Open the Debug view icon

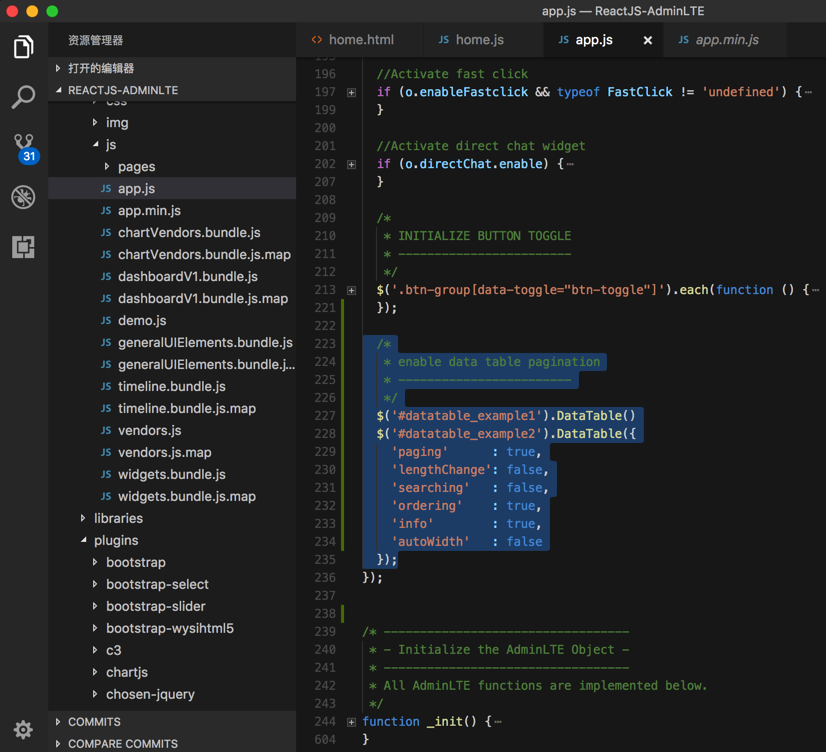[23, 197]
